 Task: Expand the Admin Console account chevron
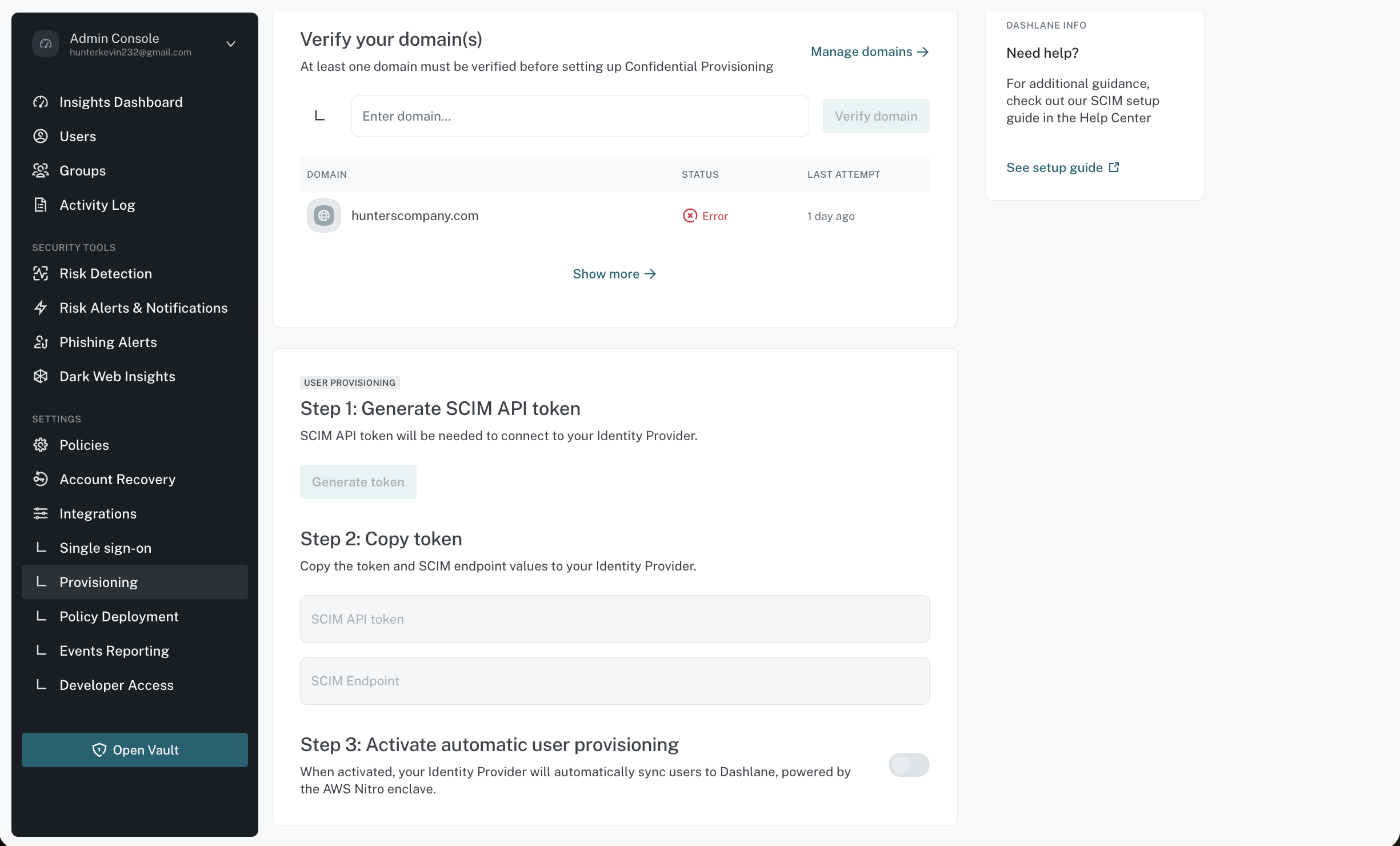(x=231, y=44)
